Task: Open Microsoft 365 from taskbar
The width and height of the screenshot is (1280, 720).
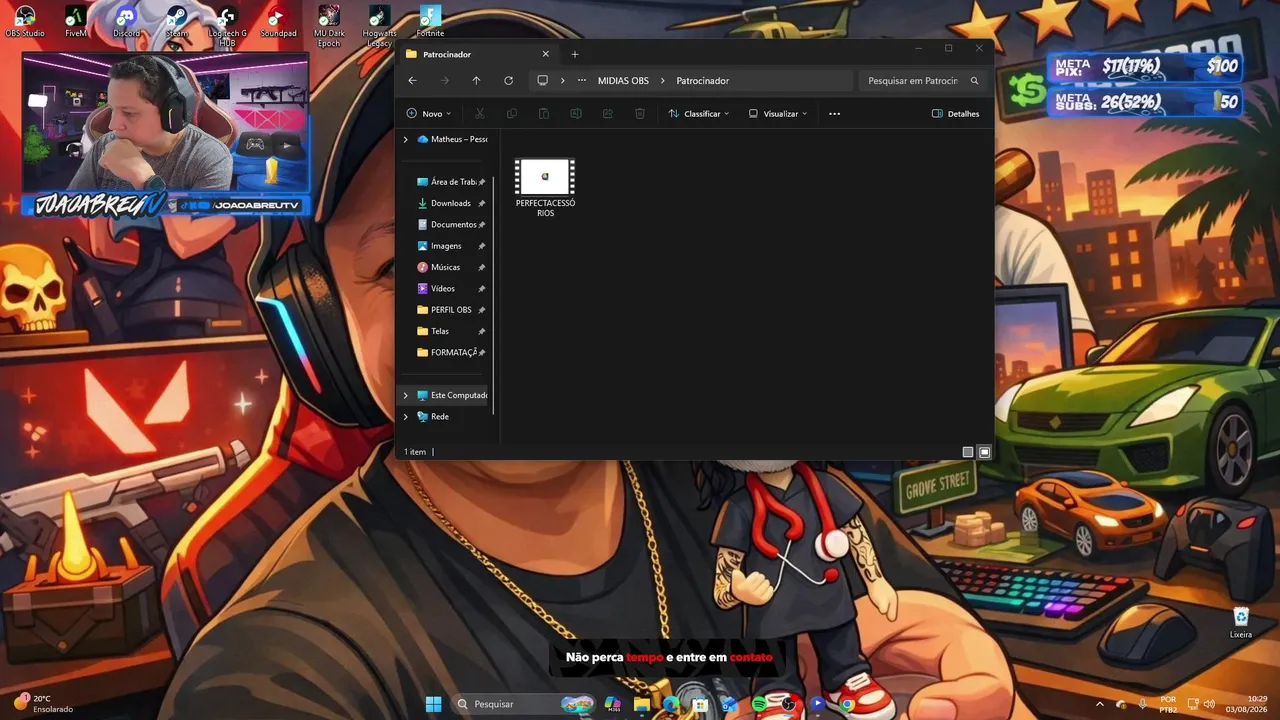Action: point(613,704)
